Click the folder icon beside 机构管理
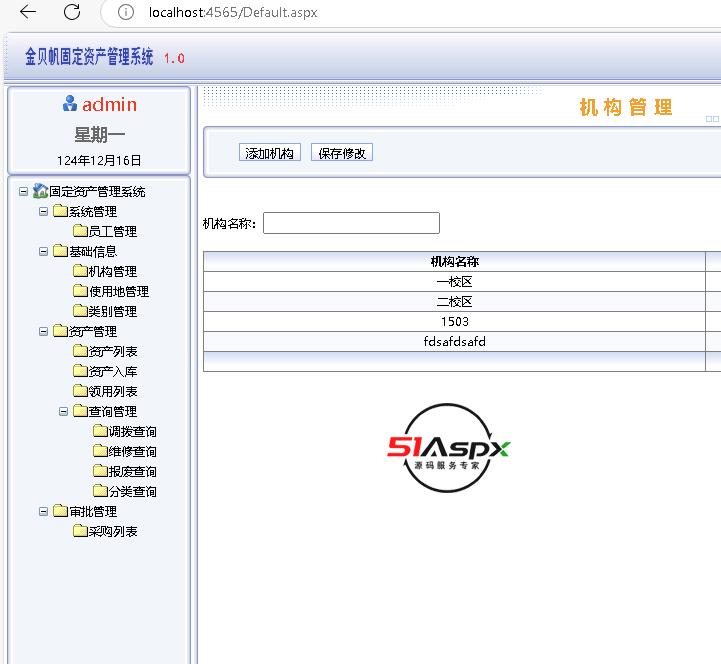 pyautogui.click(x=80, y=271)
